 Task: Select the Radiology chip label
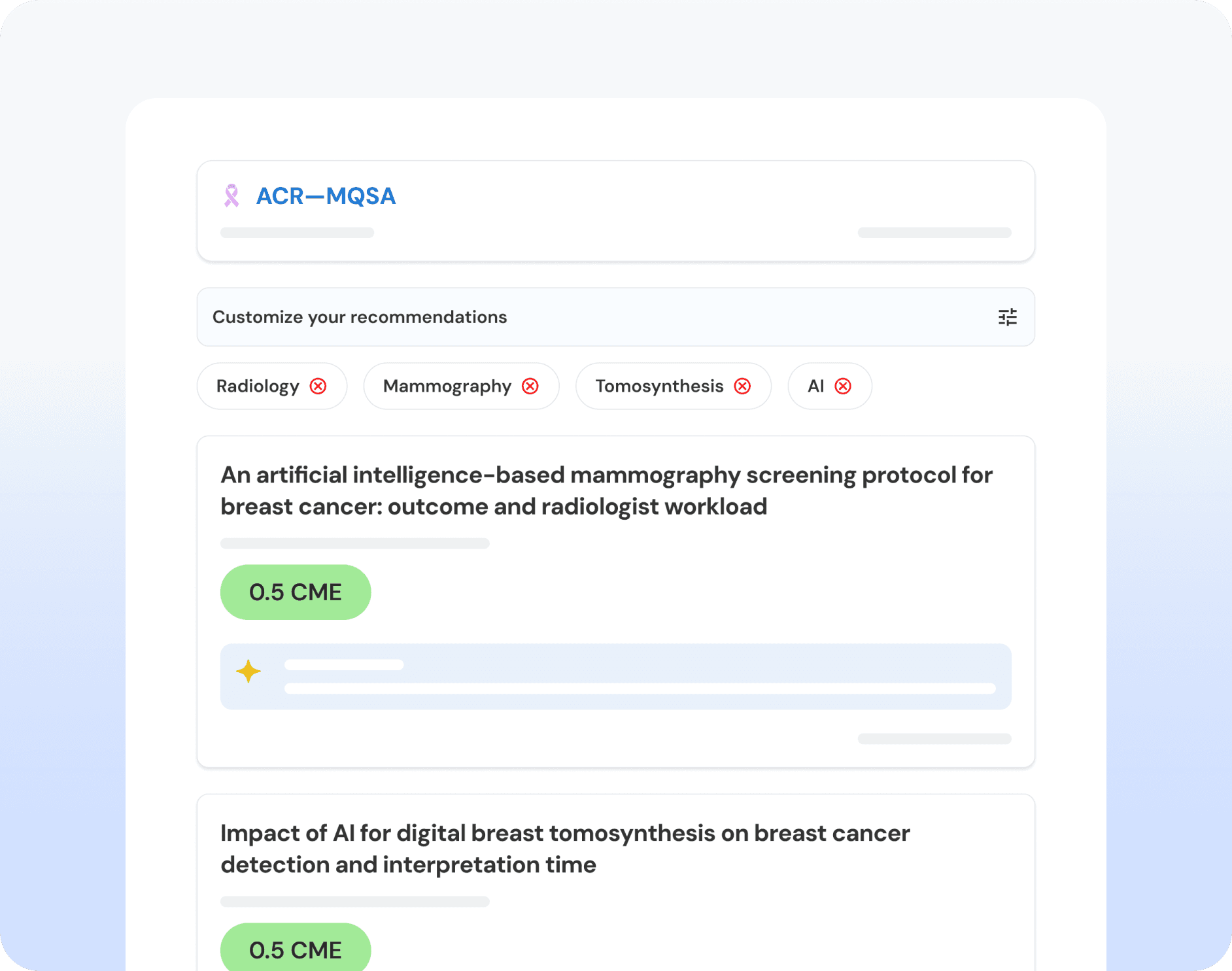tap(258, 386)
